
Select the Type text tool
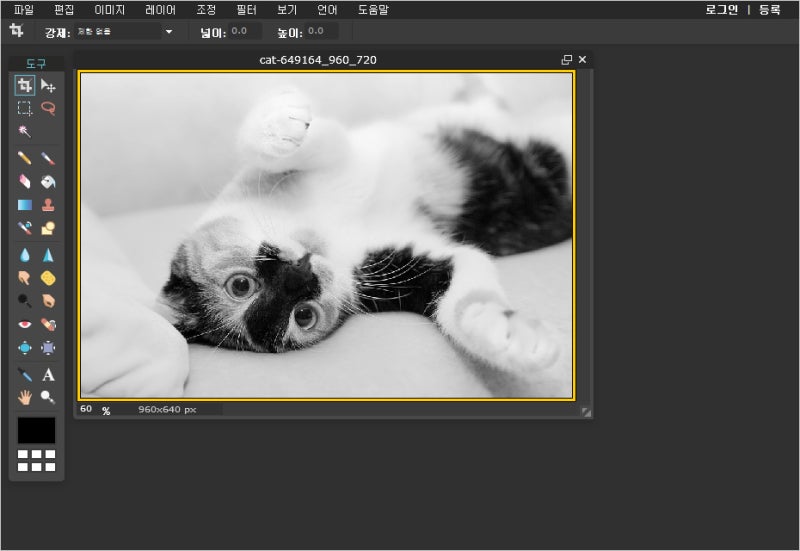pyautogui.click(x=48, y=374)
